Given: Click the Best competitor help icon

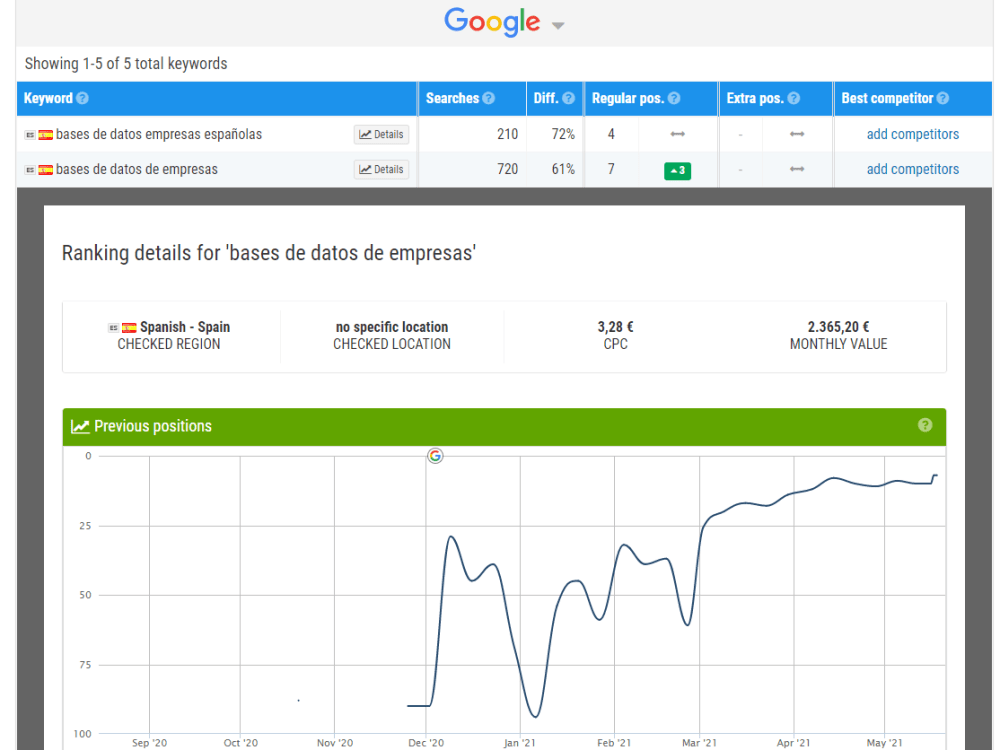Looking at the screenshot, I should [943, 98].
